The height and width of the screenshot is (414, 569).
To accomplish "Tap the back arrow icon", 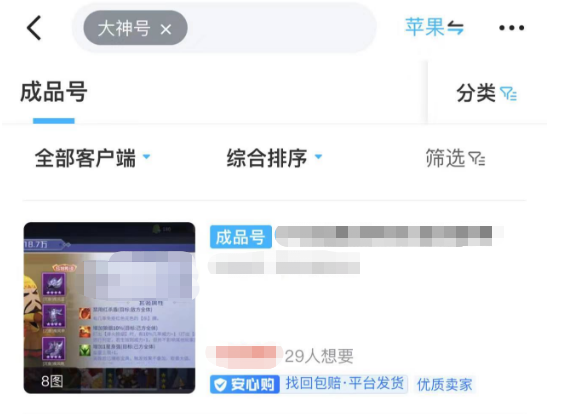I will pos(34,28).
